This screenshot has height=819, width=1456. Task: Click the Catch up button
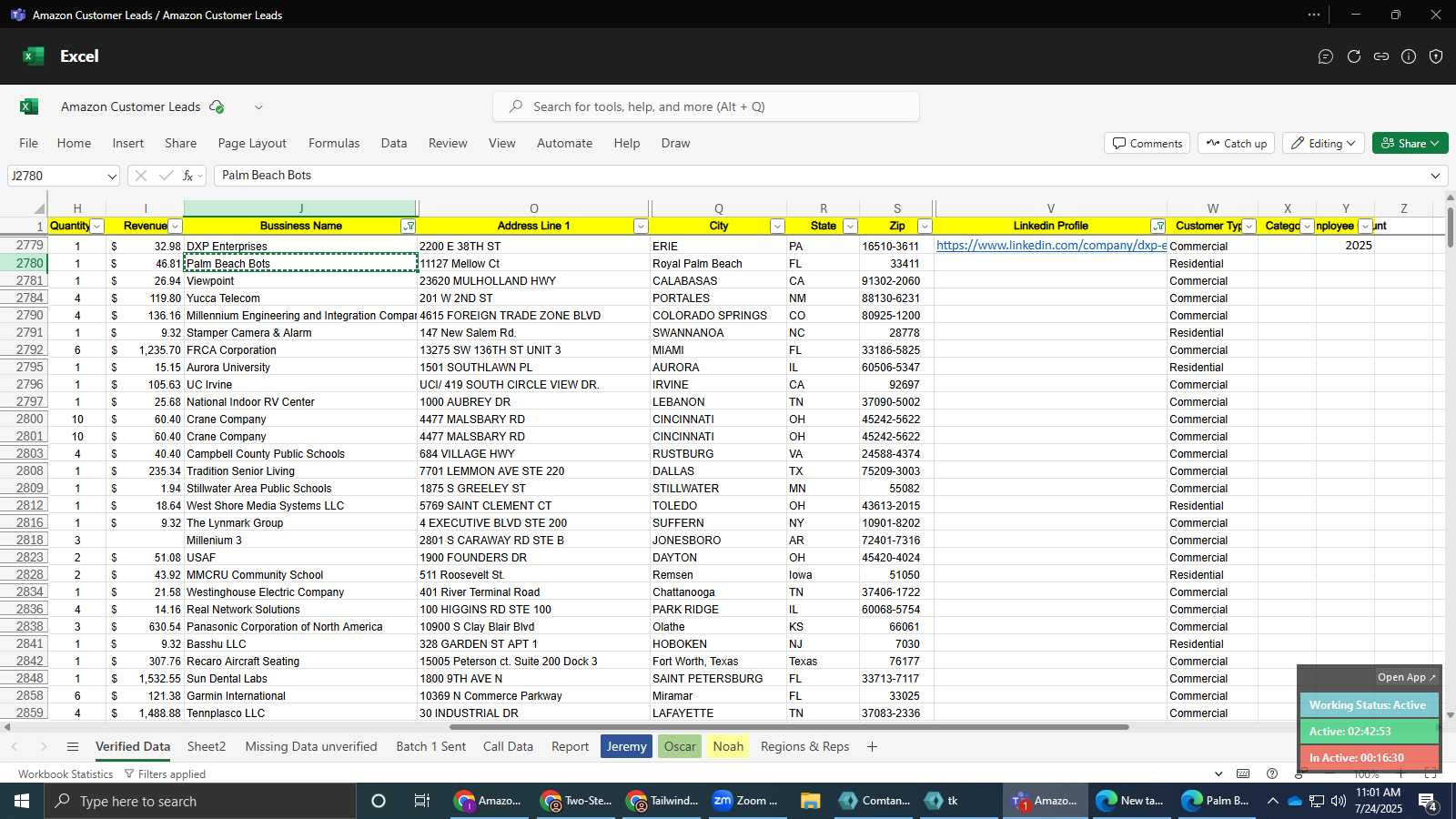(x=1236, y=144)
